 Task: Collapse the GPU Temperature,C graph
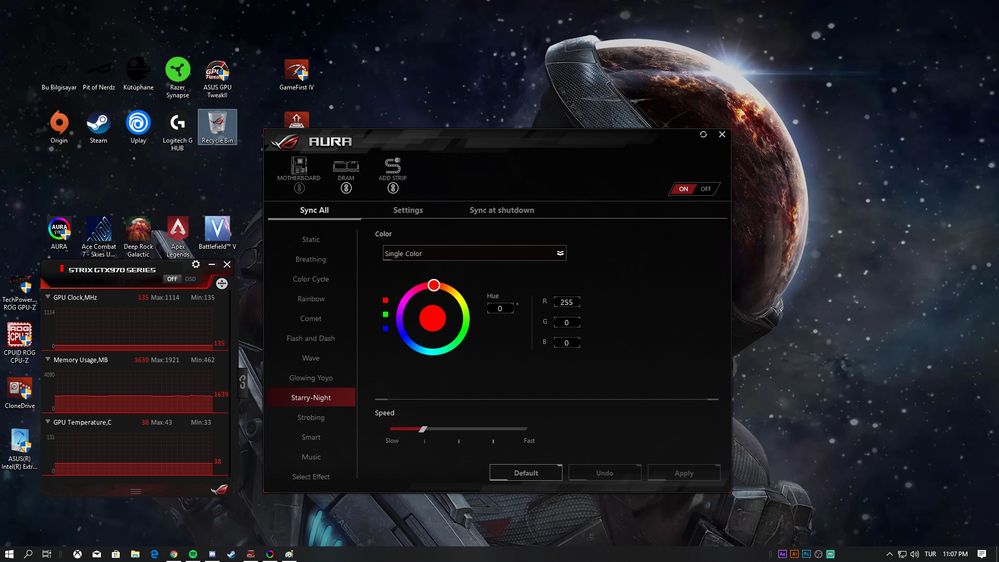(x=48, y=422)
